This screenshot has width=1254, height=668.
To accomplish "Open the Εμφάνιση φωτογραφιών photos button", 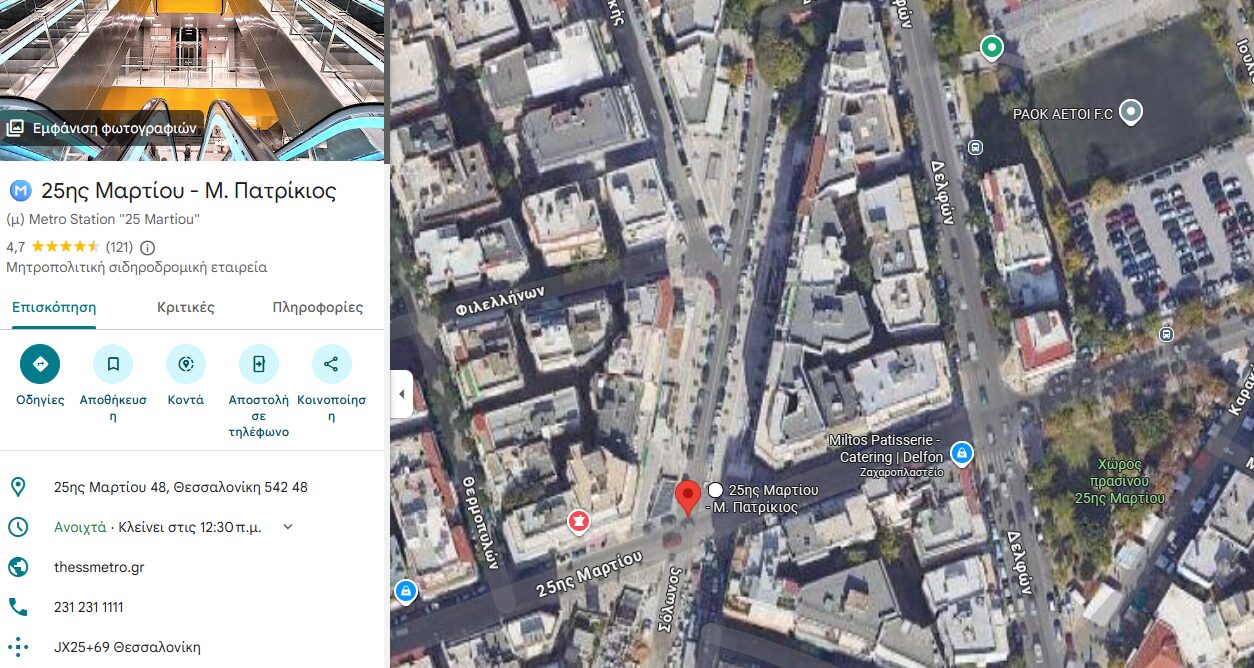I will (102, 128).
